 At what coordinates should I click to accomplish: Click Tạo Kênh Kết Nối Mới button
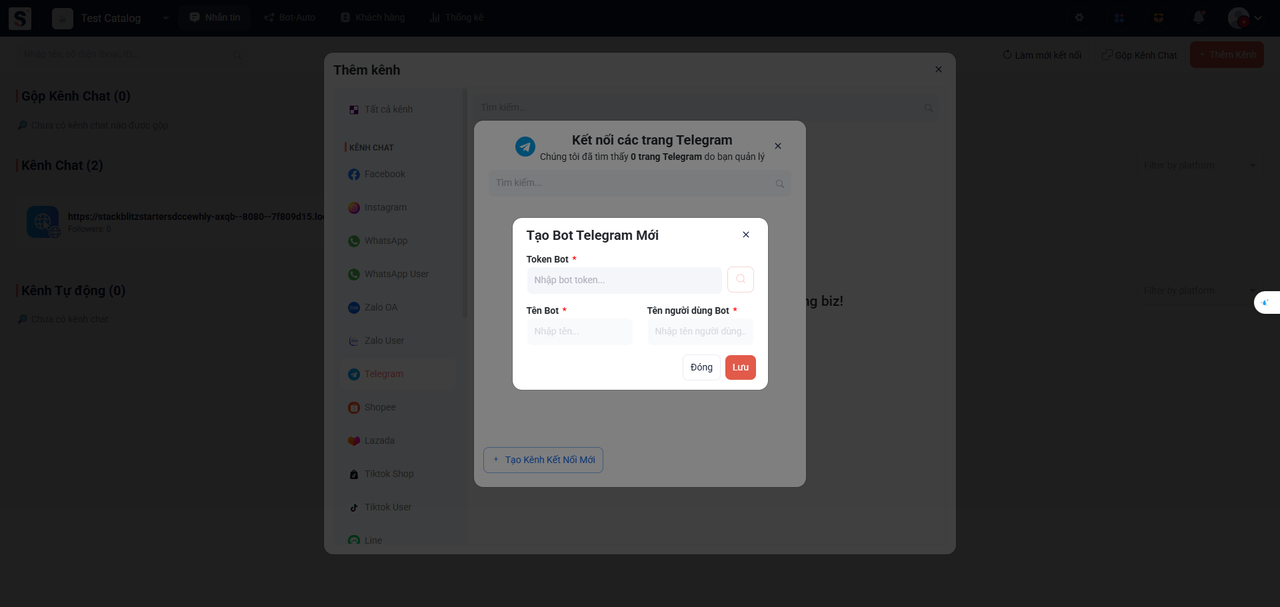coord(543,460)
